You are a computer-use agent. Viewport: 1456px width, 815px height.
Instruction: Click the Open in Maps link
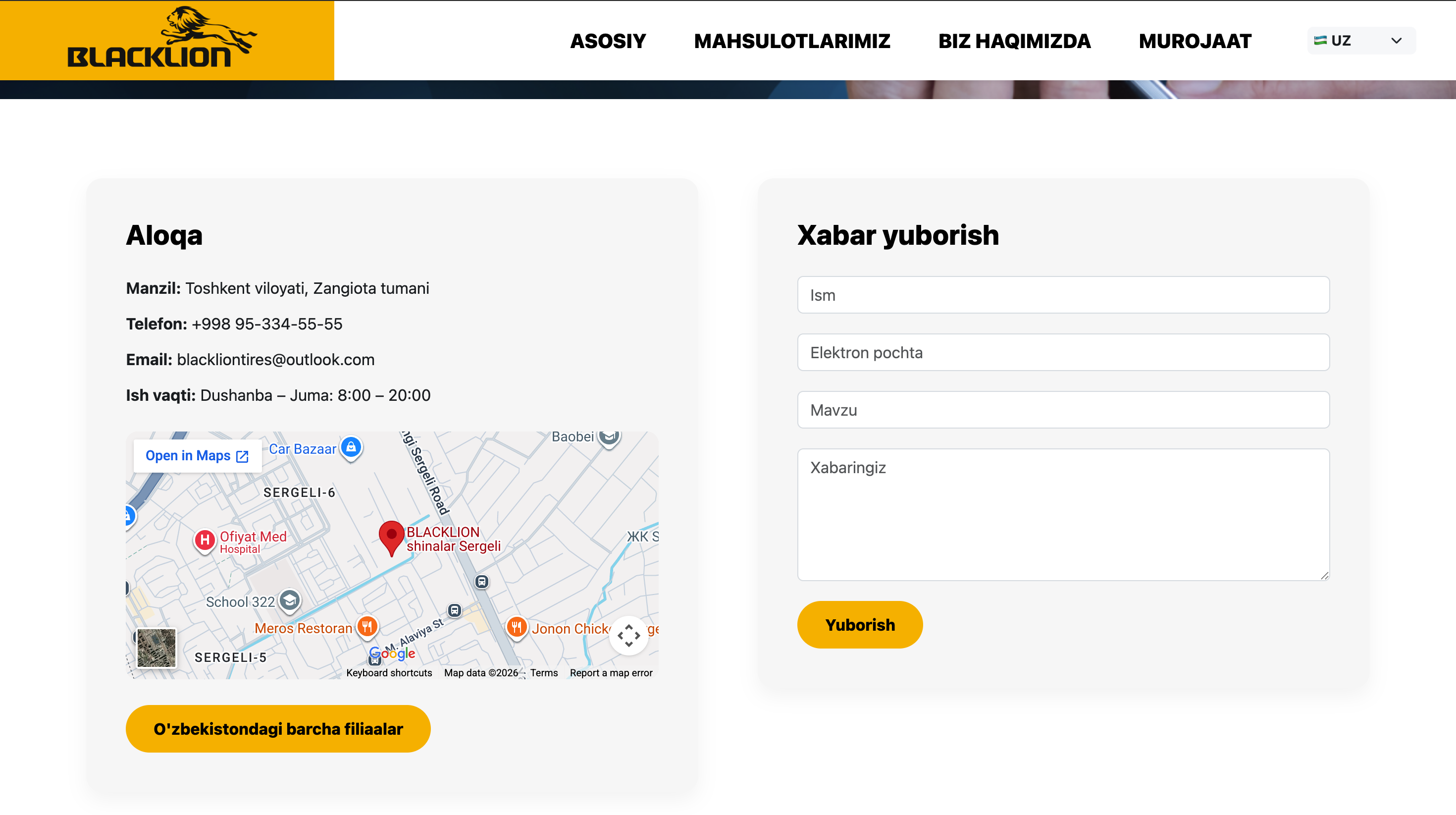[197, 456]
